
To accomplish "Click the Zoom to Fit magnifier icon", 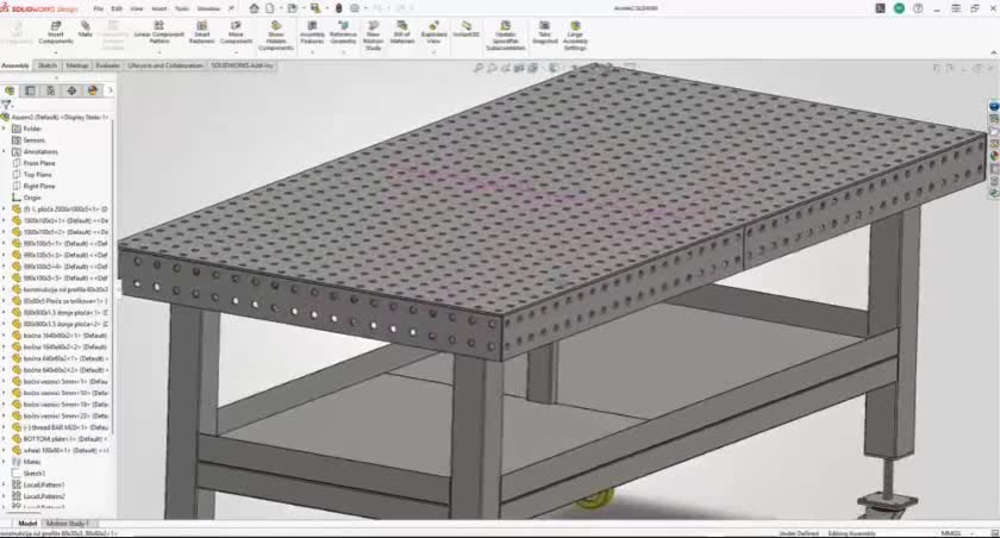I will pyautogui.click(x=478, y=68).
